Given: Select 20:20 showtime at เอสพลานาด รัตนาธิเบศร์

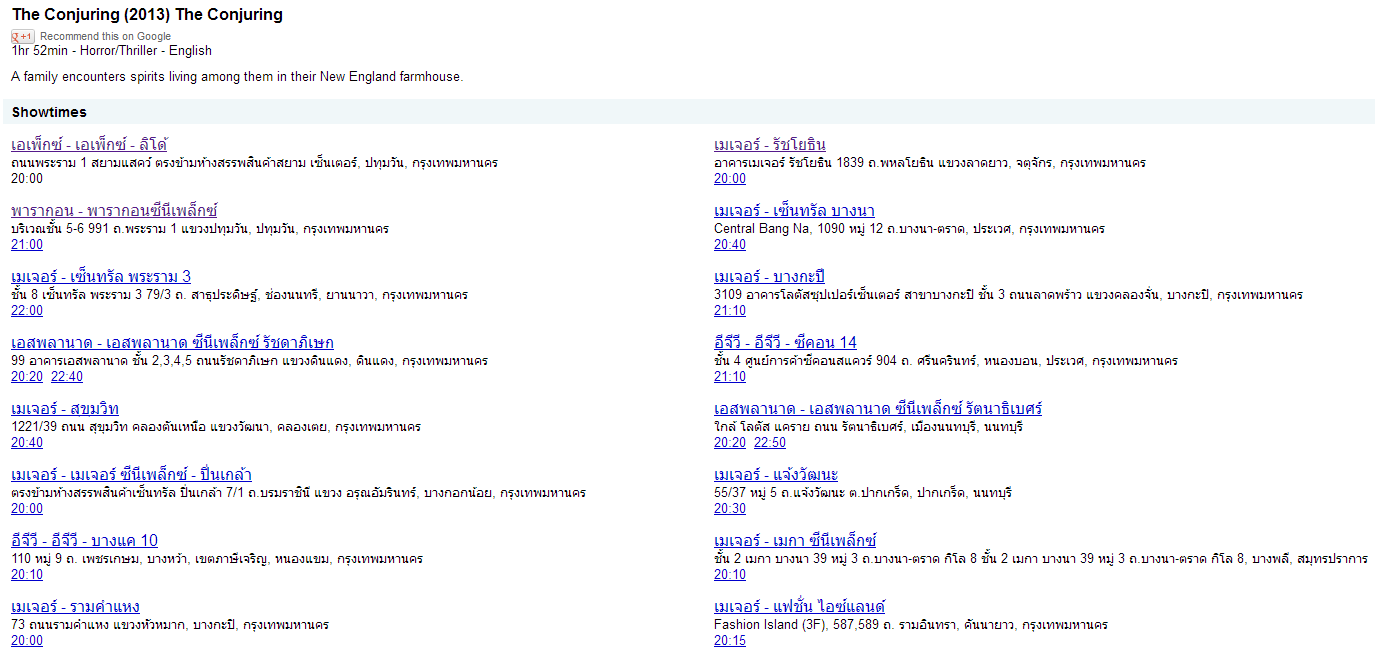Looking at the screenshot, I should 730,442.
